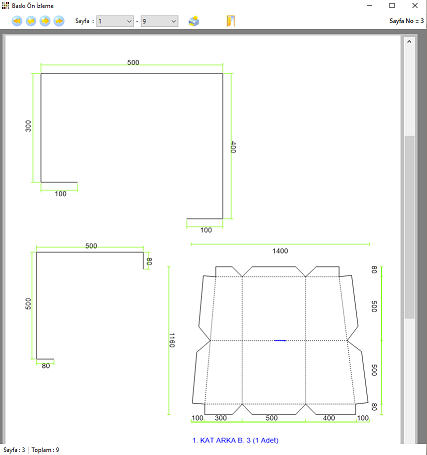This screenshot has height=455, width=427.
Task: Go to next page arrow icon
Action: tap(45, 21)
